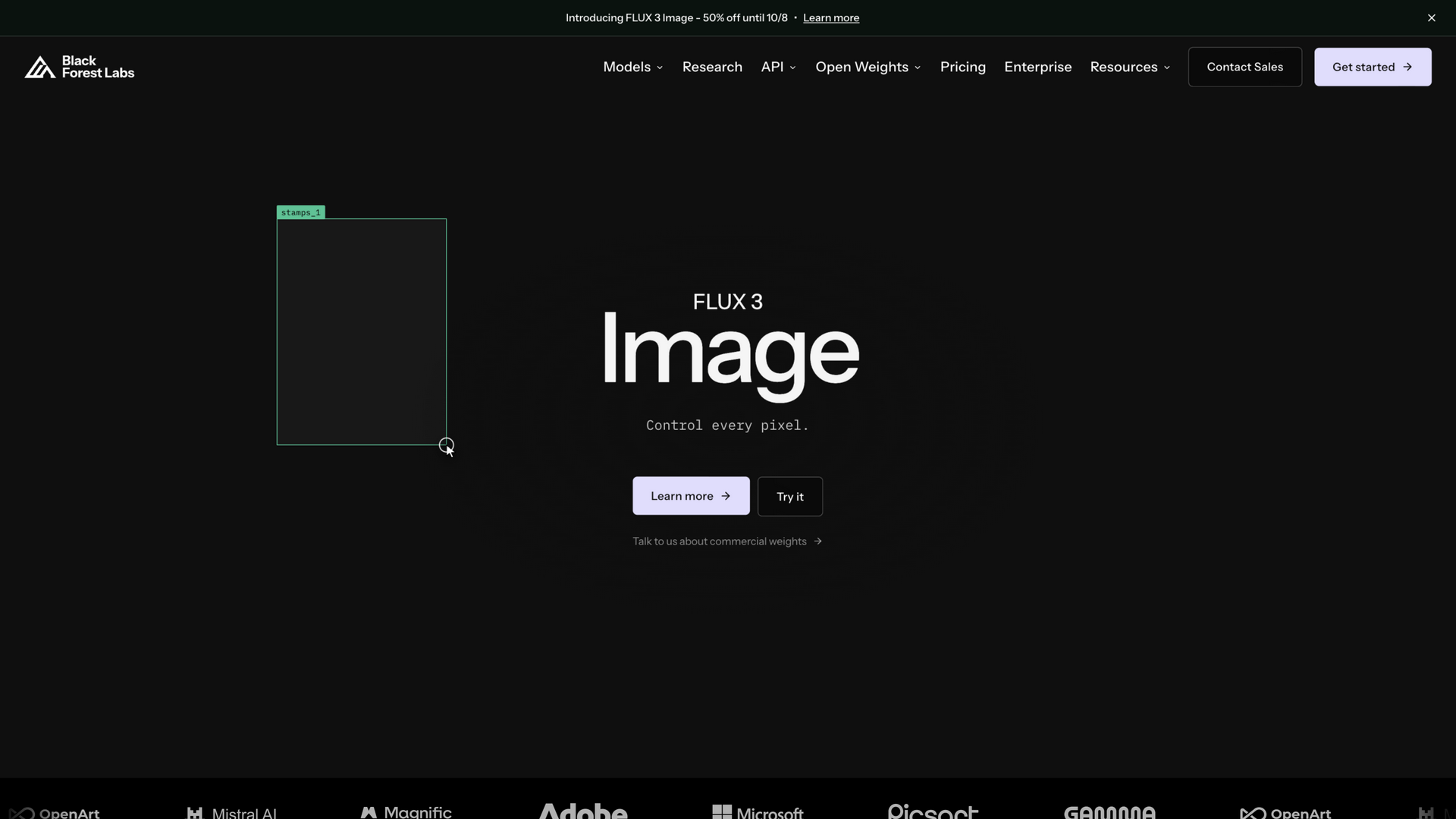This screenshot has width=1456, height=819.
Task: Click the Contact Sales button
Action: click(1244, 67)
